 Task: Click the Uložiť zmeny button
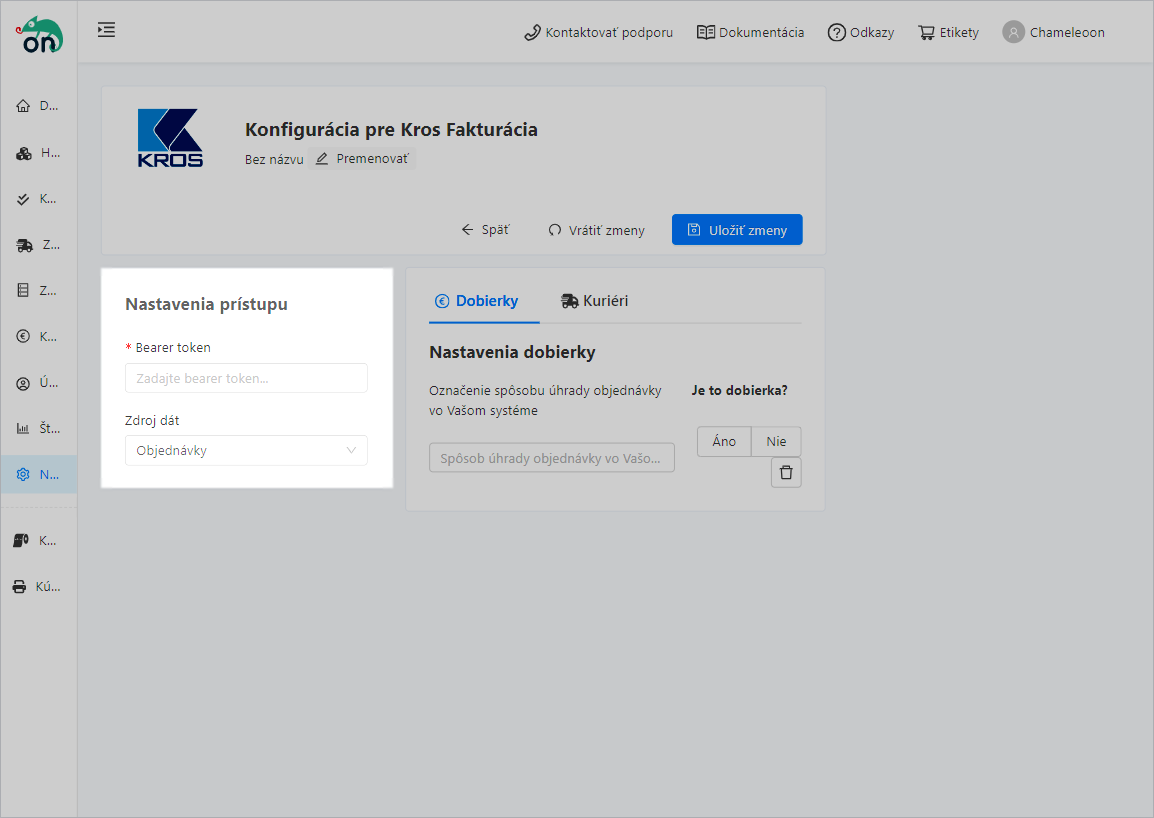[737, 230]
